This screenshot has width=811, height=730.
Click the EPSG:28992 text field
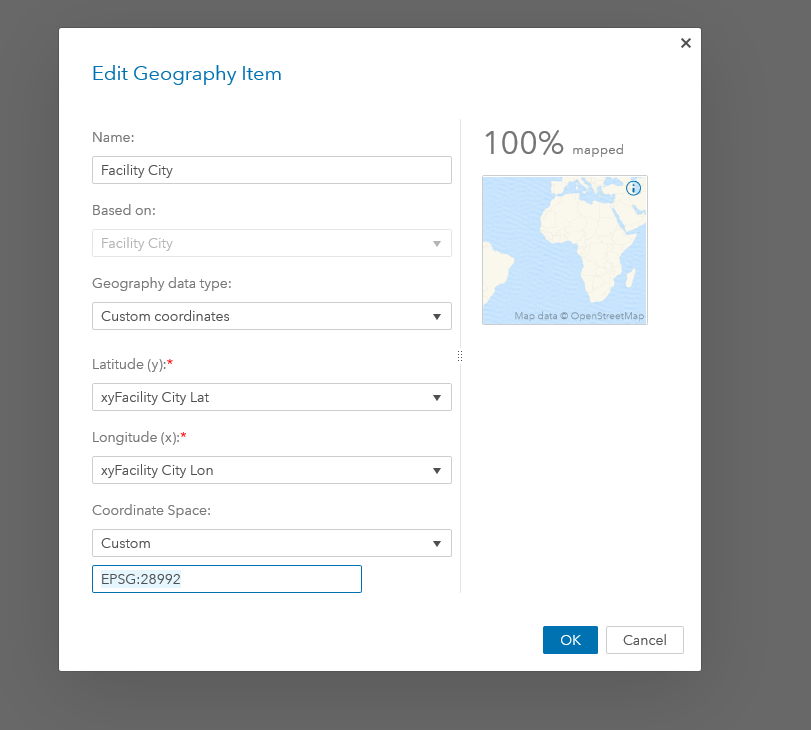(226, 579)
